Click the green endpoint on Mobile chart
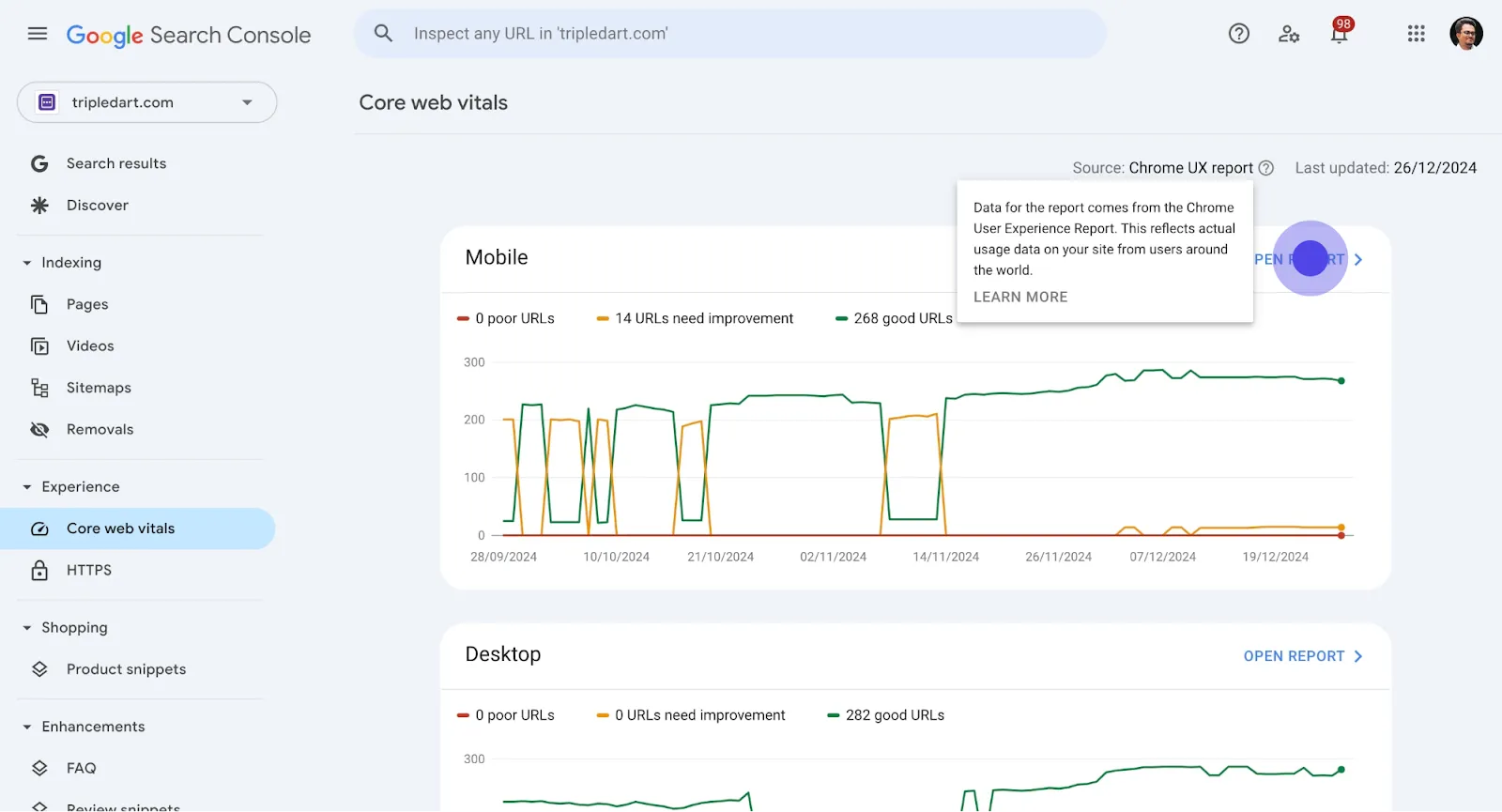The height and width of the screenshot is (812, 1502). coord(1341,381)
